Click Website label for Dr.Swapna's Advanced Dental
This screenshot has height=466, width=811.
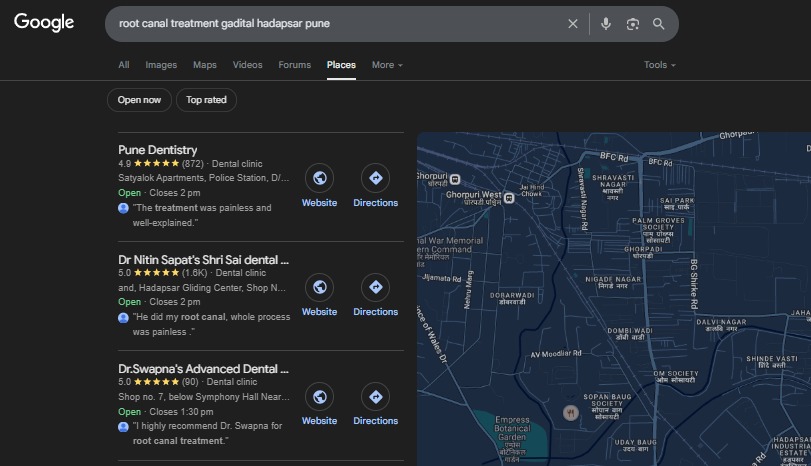[319, 421]
